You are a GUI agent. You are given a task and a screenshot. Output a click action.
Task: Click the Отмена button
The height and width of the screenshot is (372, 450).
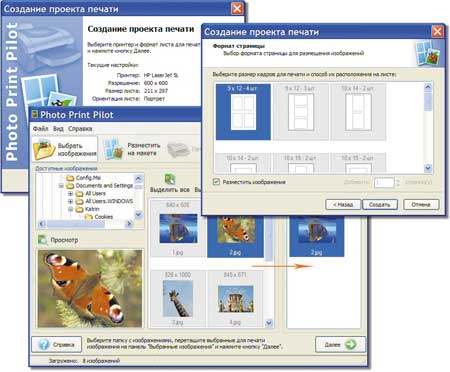[x=421, y=205]
